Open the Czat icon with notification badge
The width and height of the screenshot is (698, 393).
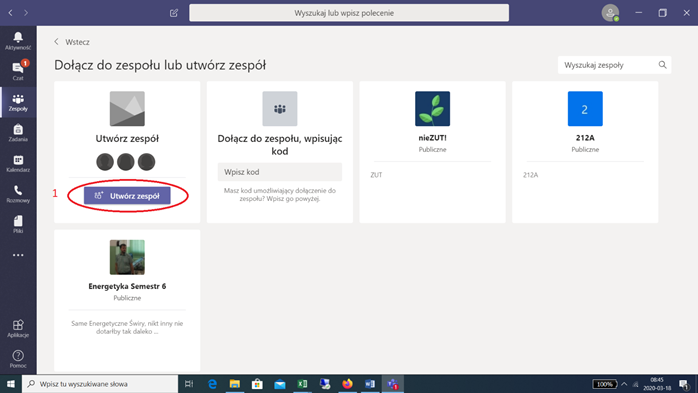coord(18,71)
